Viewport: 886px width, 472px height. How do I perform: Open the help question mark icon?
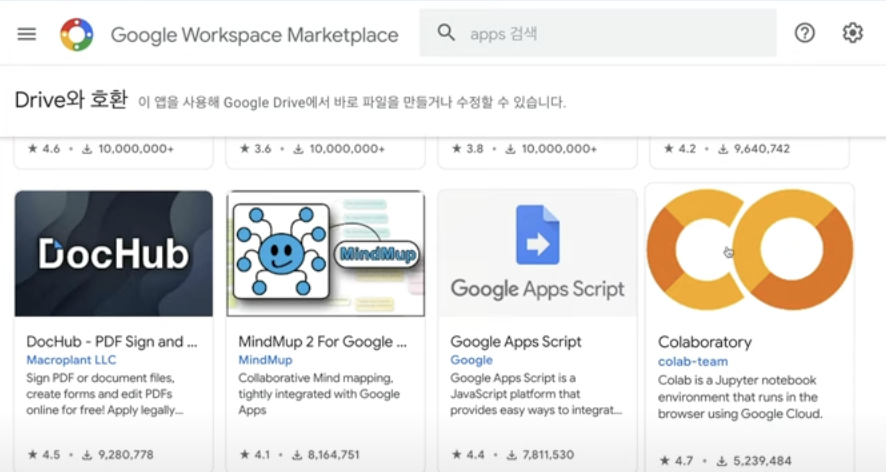click(x=805, y=33)
